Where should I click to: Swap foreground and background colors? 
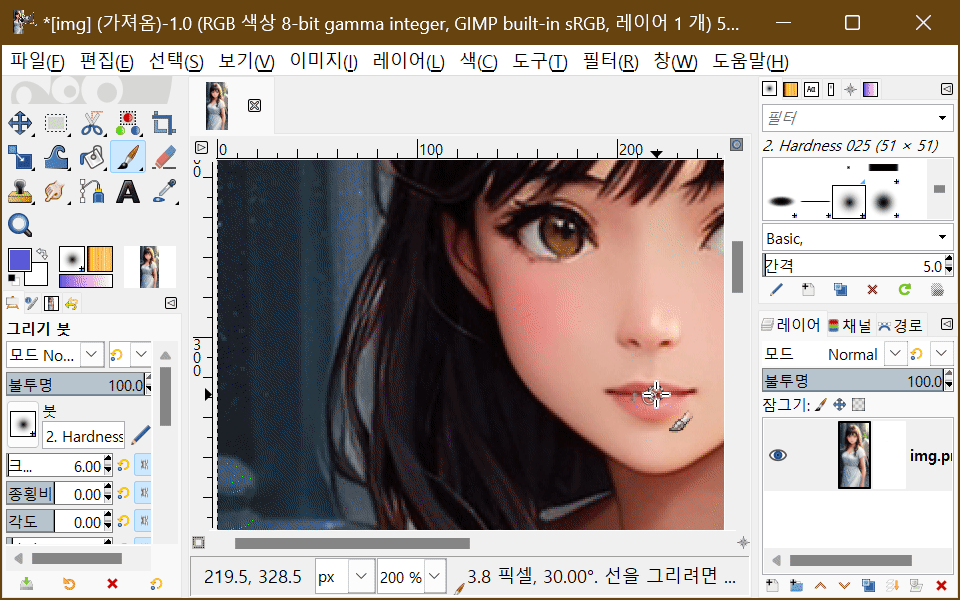[x=42, y=253]
